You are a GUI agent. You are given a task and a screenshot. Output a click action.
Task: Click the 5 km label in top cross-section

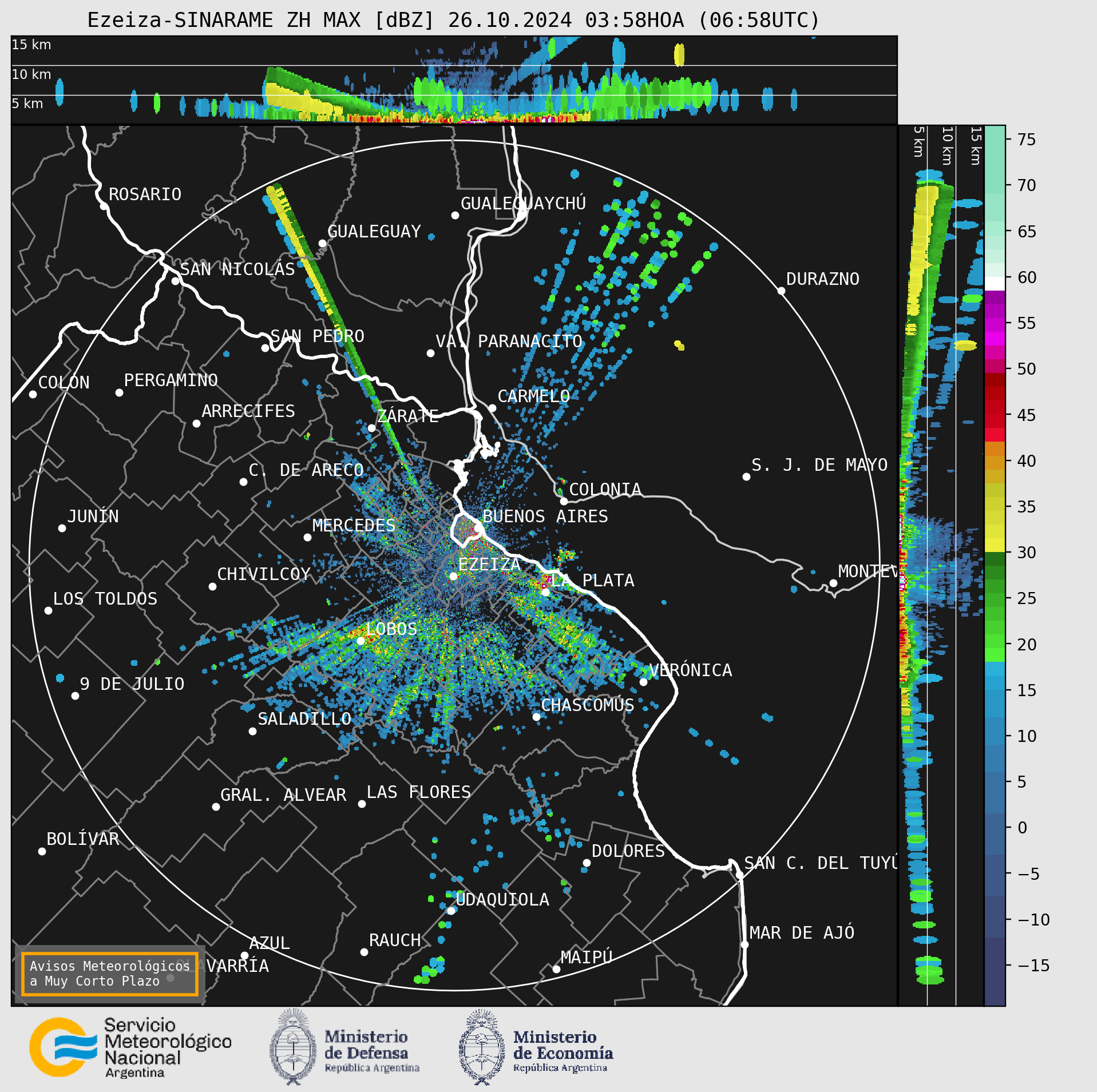[x=27, y=104]
